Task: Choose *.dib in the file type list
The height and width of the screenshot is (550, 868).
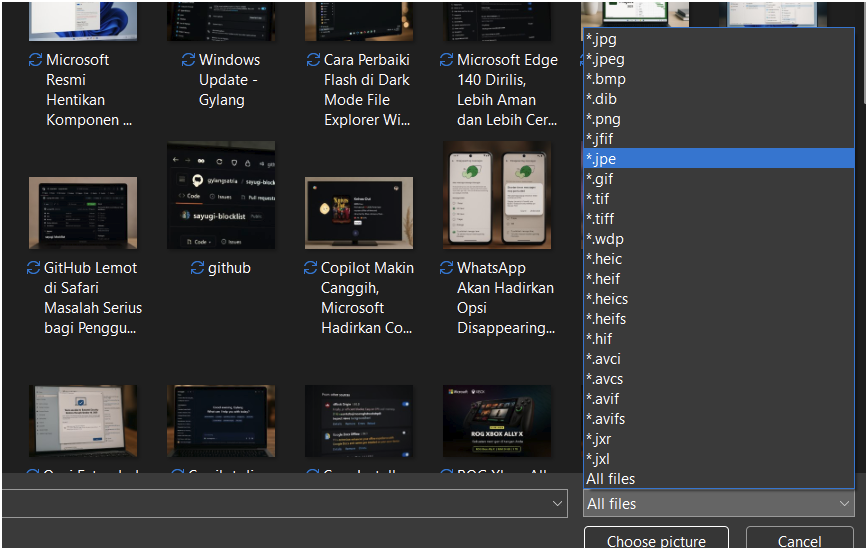Action: point(719,98)
